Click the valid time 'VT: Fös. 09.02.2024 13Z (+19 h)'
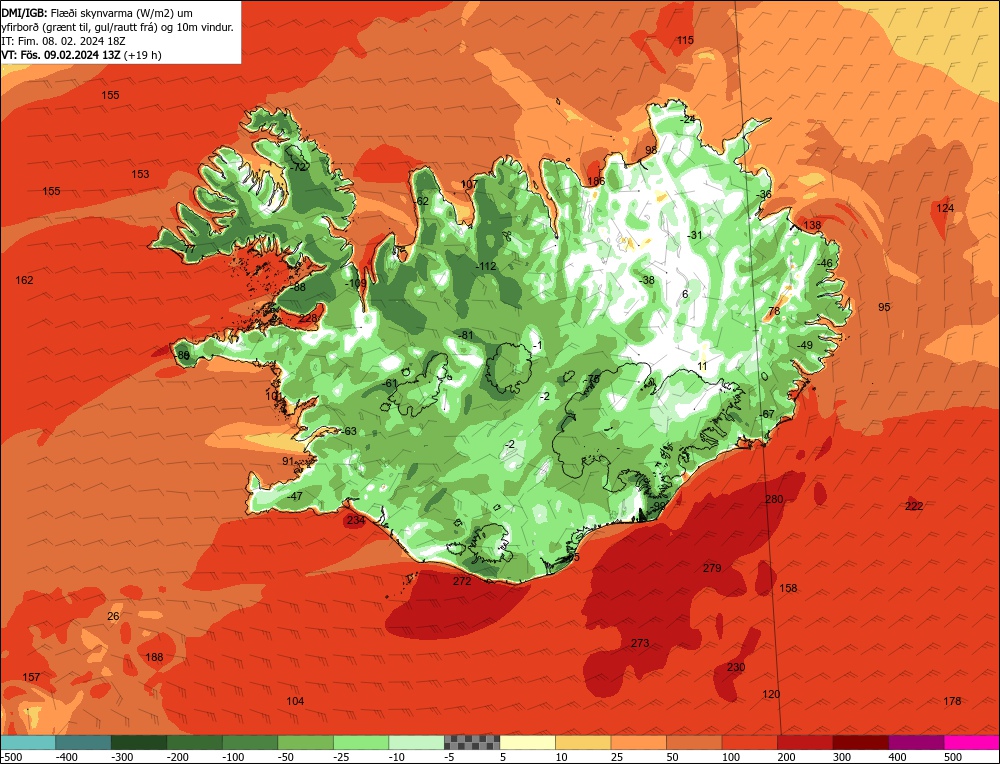Screen dimensions: 1000x764 (x=82, y=55)
